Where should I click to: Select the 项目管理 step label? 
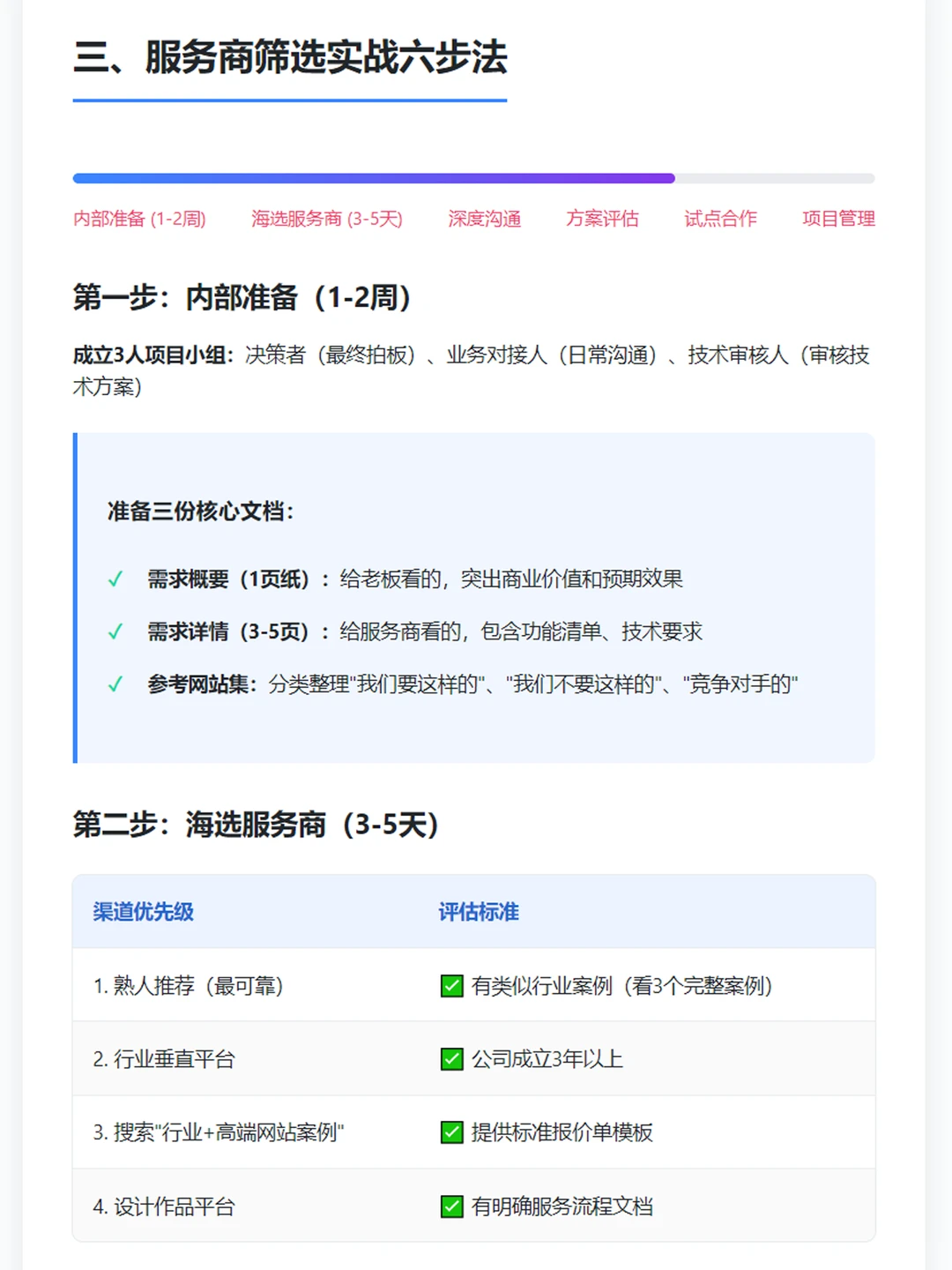point(838,219)
